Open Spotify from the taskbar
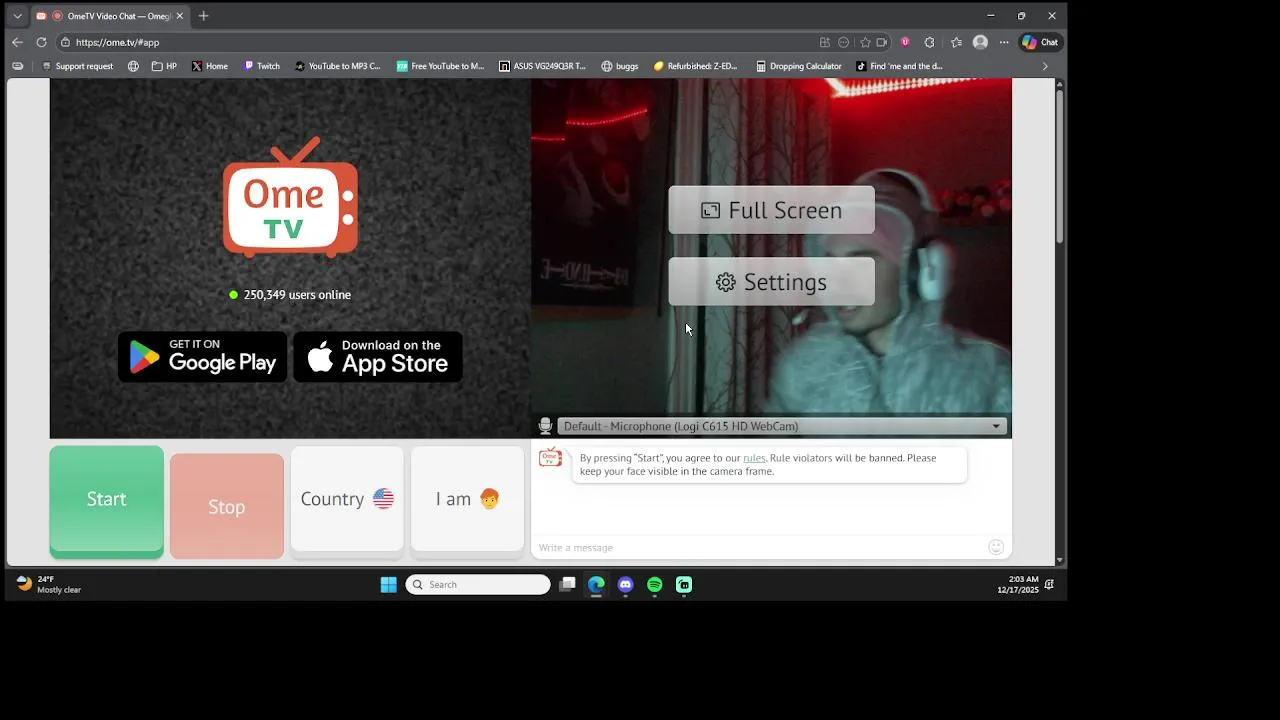1280x720 pixels. (x=654, y=585)
